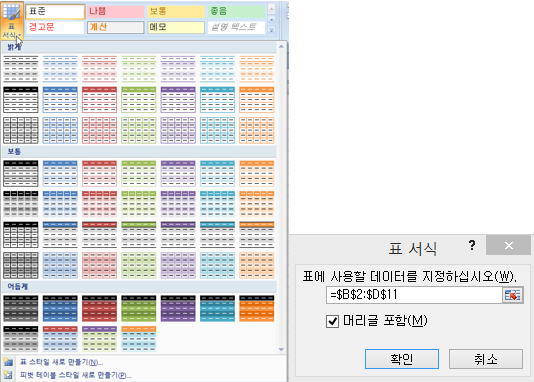
Task: Click the collapse dialog range selector icon
Action: pyautogui.click(x=513, y=295)
